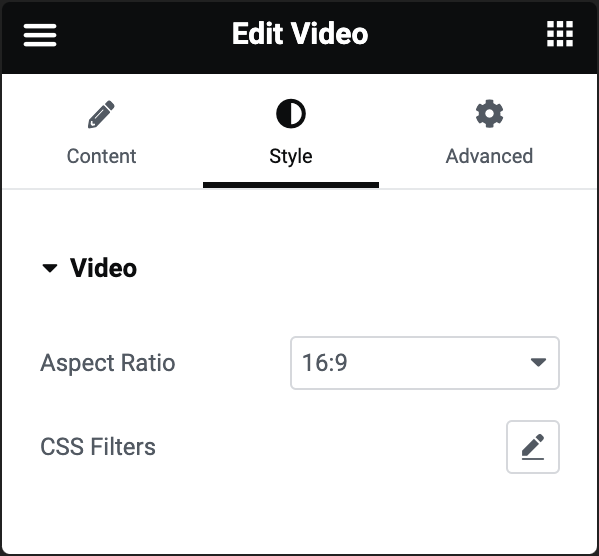Click the 16:9 value text

pos(325,363)
